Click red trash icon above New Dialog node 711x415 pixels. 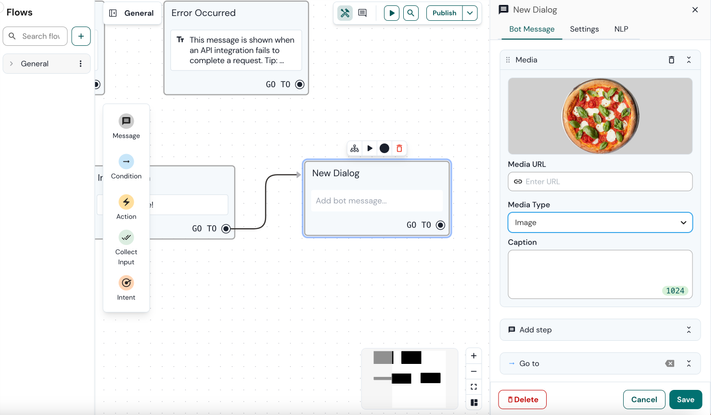tap(399, 148)
